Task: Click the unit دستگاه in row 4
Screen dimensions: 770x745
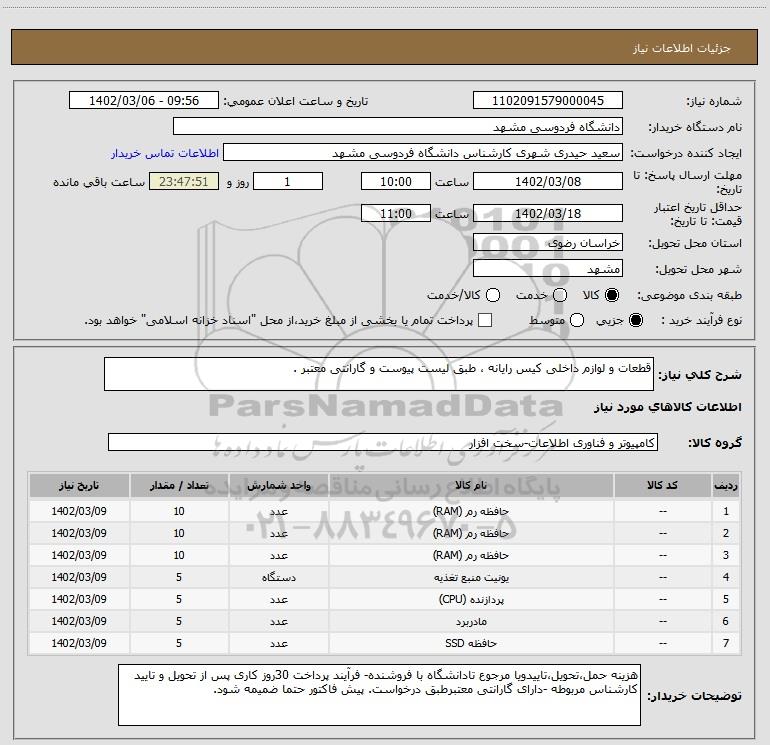Action: tap(278, 578)
